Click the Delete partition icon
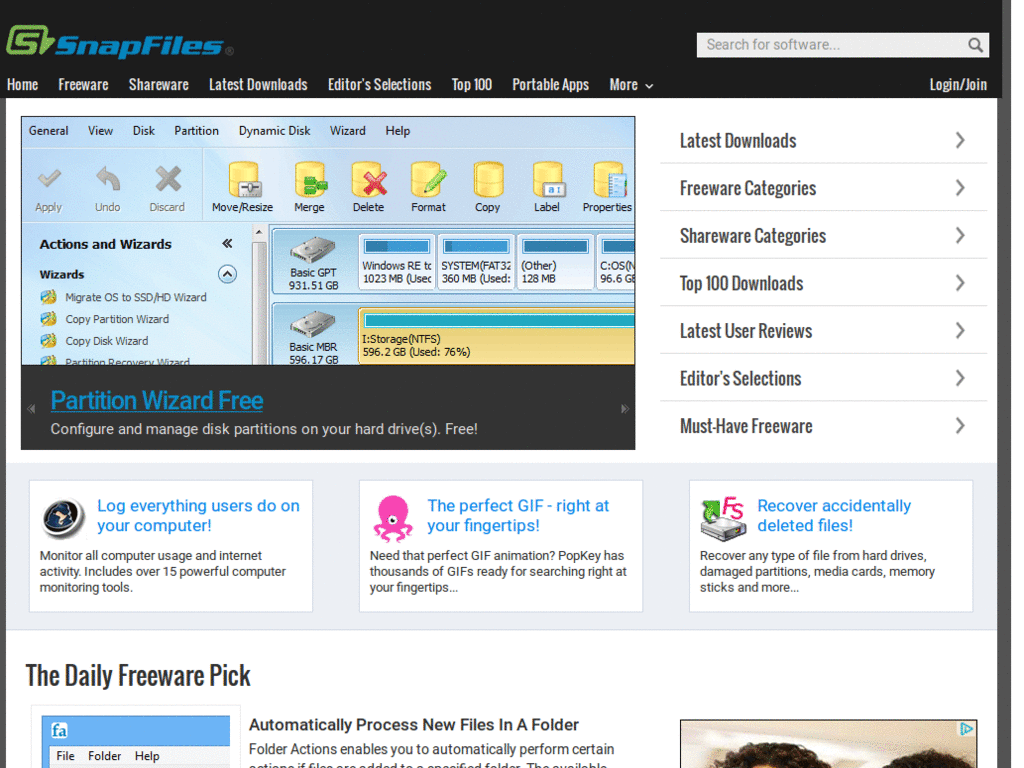This screenshot has height=768, width=1024. 369,180
